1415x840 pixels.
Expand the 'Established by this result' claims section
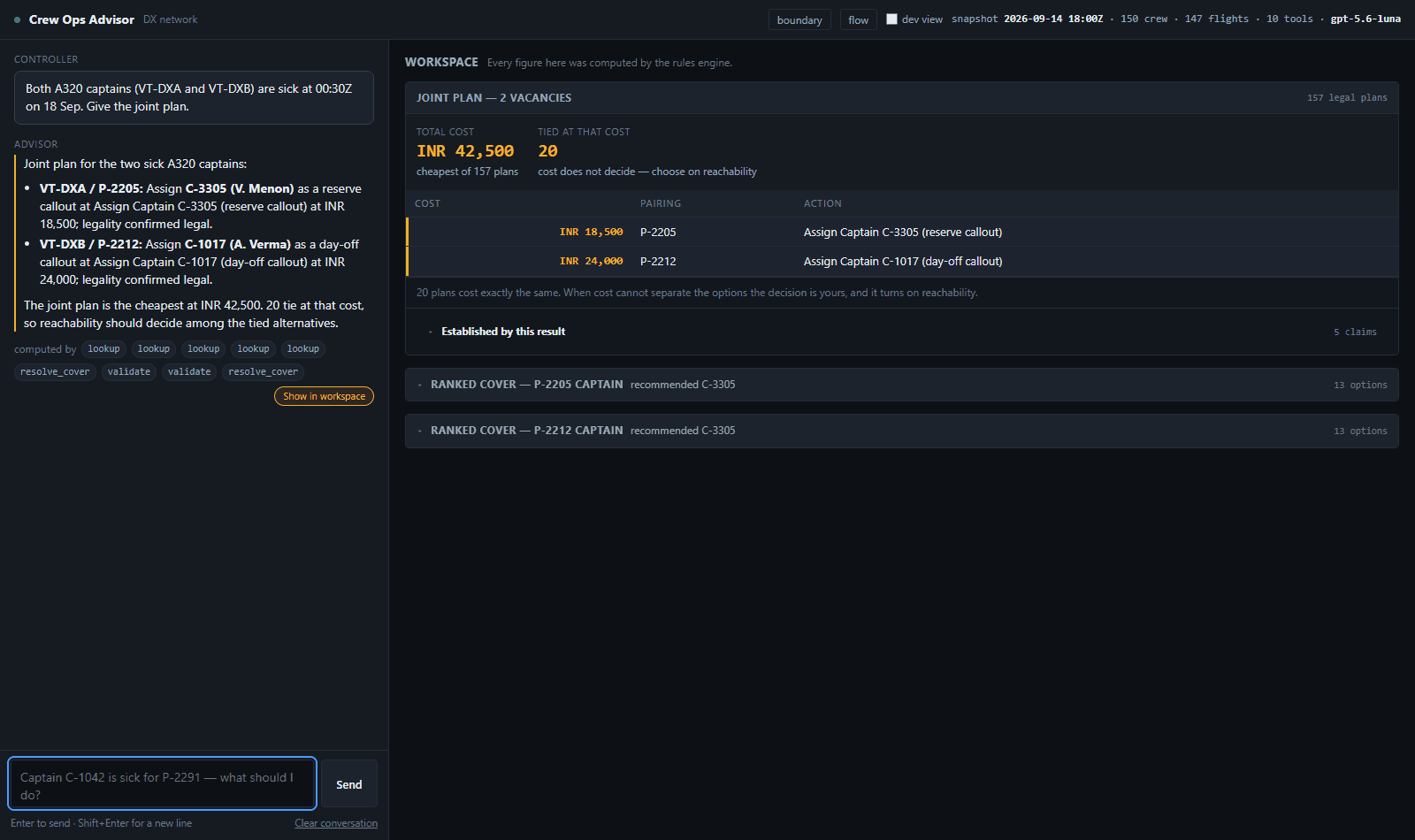pyautogui.click(x=902, y=332)
